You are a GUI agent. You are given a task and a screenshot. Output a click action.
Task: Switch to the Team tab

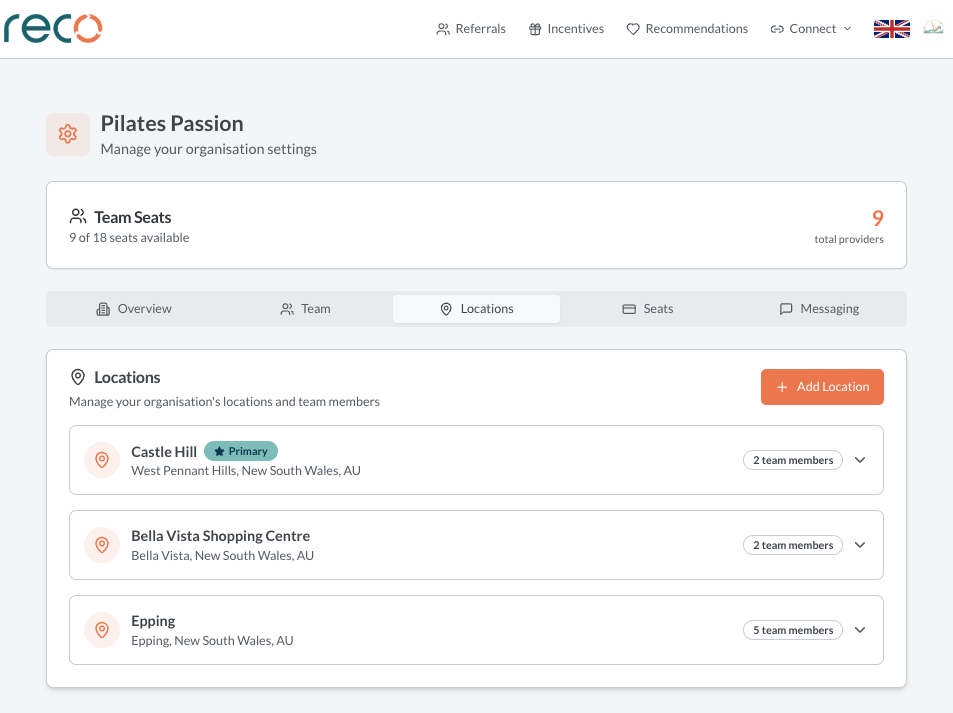pos(305,309)
